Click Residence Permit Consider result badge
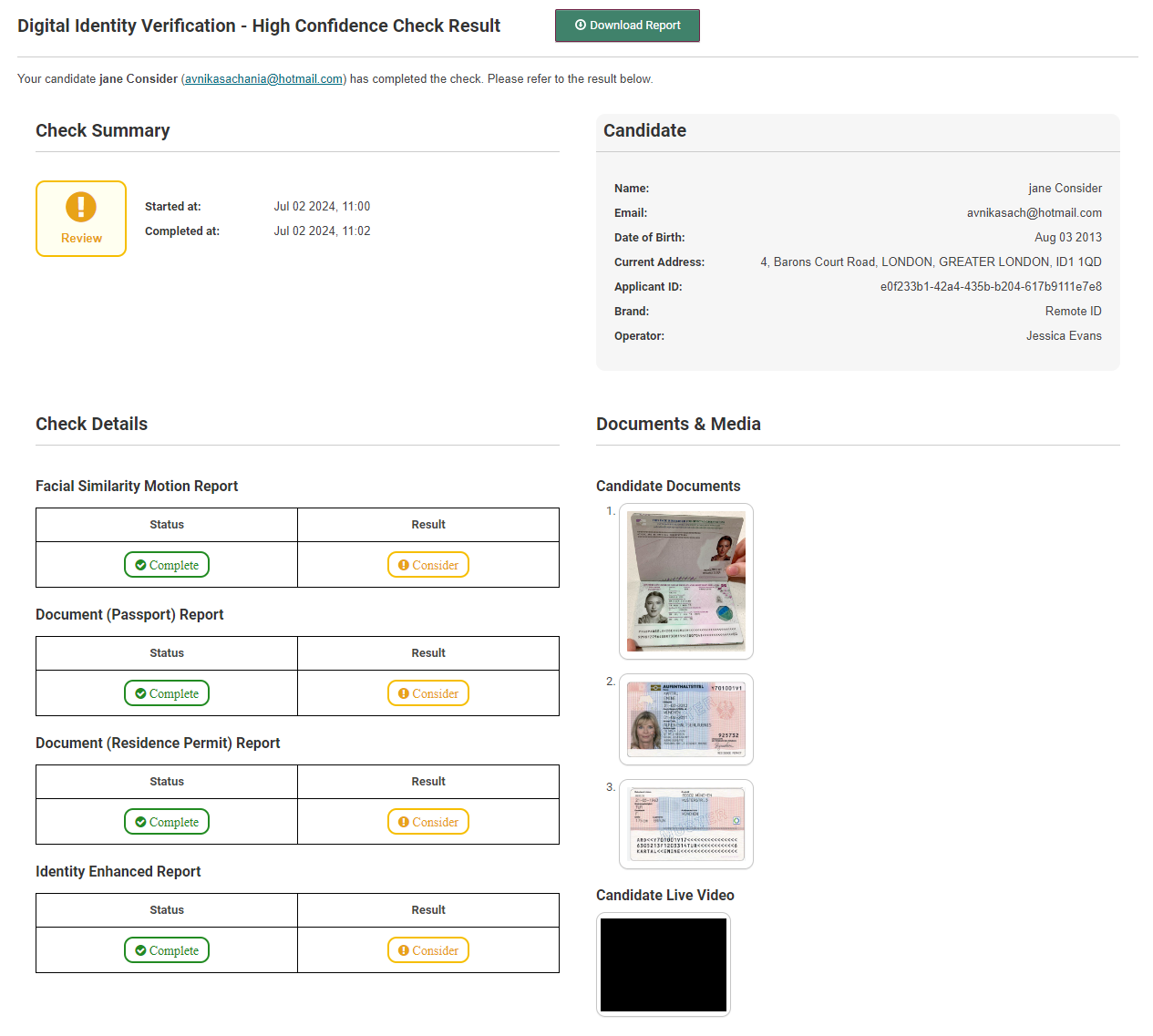Screen dimensions: 1153x1036 tap(428, 822)
